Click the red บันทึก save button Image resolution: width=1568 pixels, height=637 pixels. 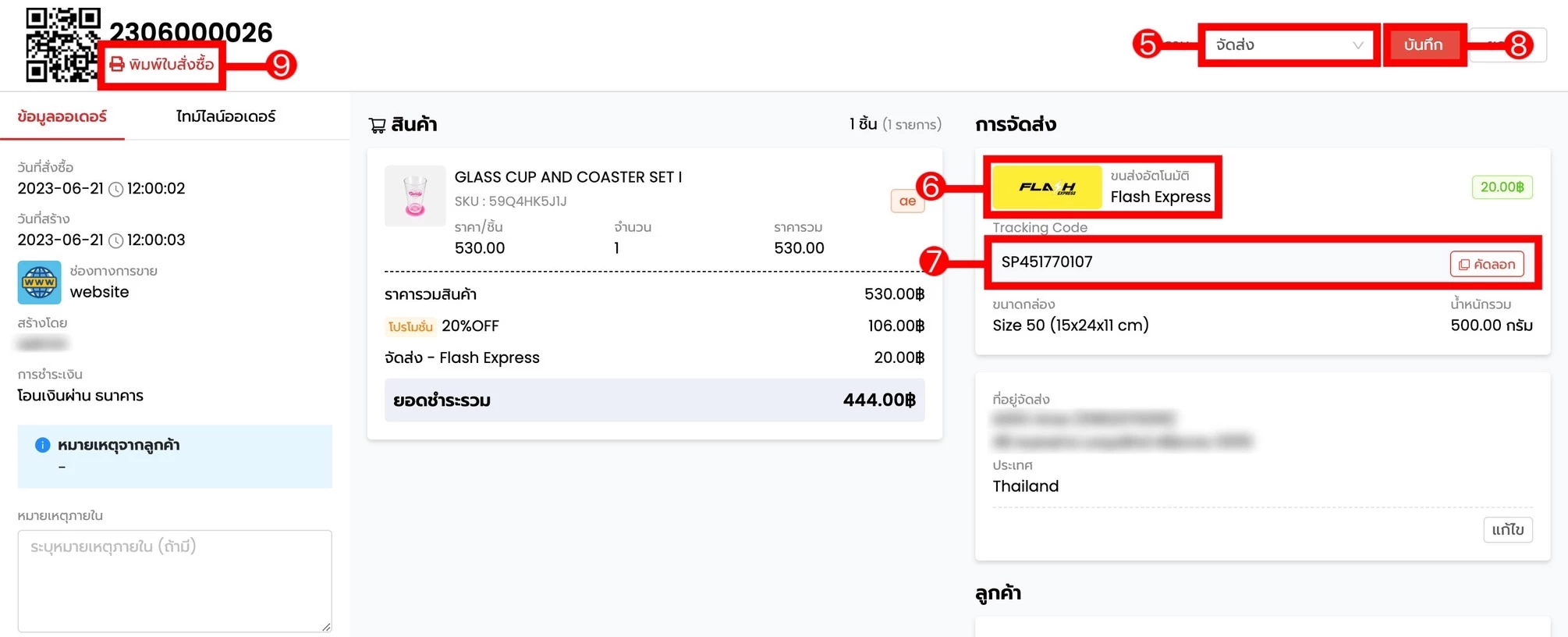pos(1424,44)
